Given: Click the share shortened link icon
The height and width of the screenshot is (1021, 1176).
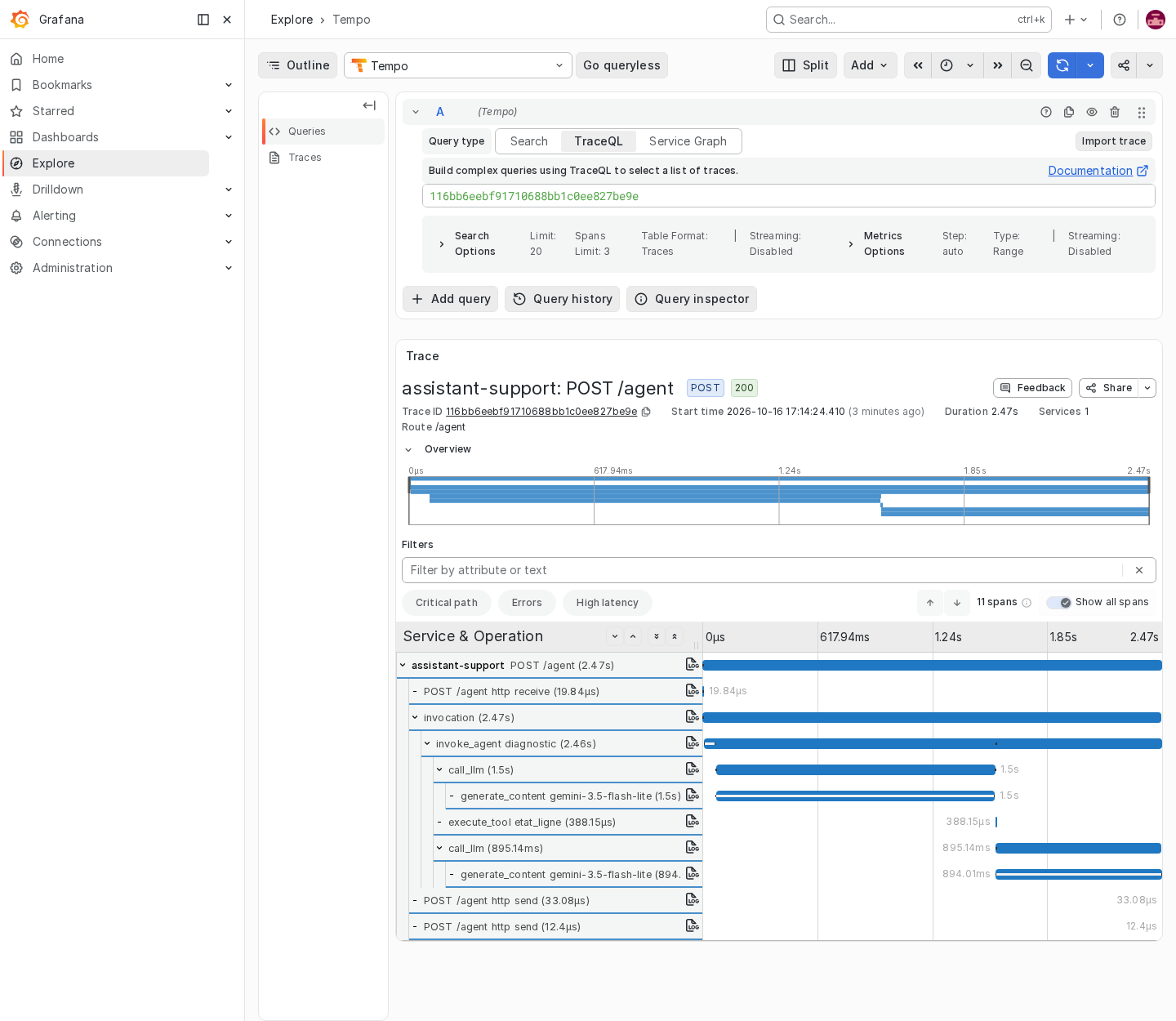Looking at the screenshot, I should pyautogui.click(x=1124, y=65).
